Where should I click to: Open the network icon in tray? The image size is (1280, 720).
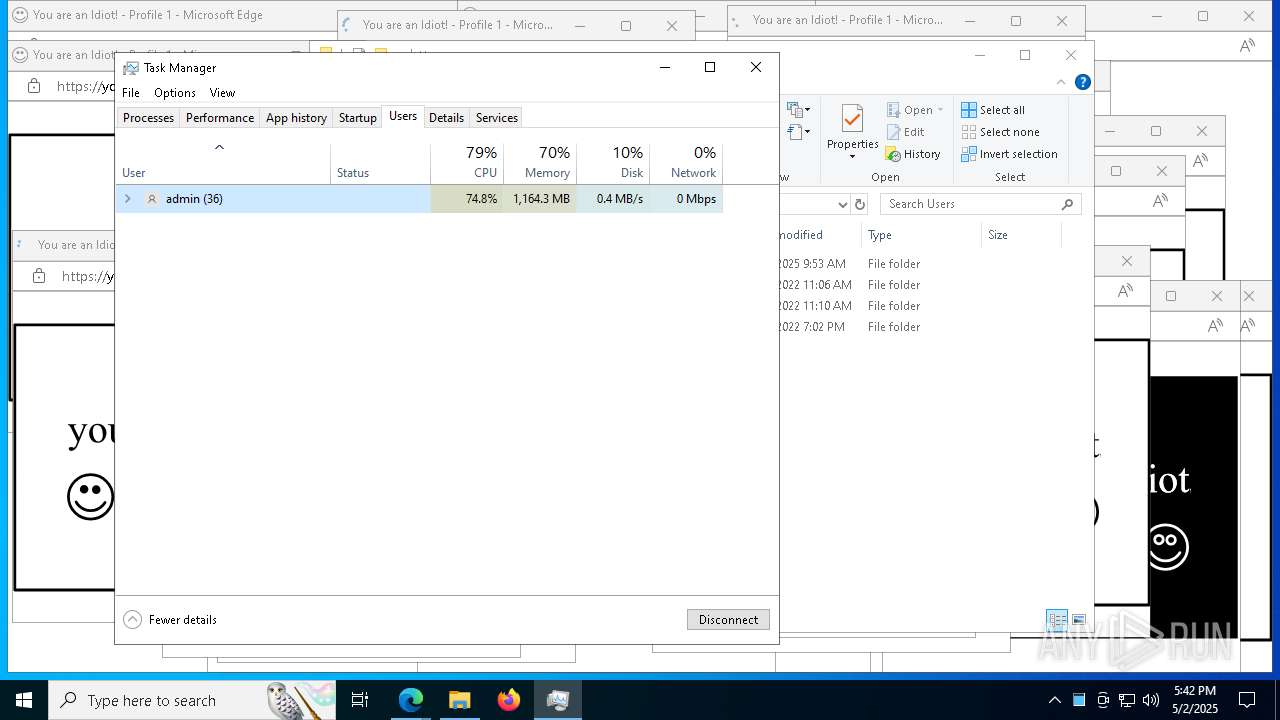(x=1127, y=700)
